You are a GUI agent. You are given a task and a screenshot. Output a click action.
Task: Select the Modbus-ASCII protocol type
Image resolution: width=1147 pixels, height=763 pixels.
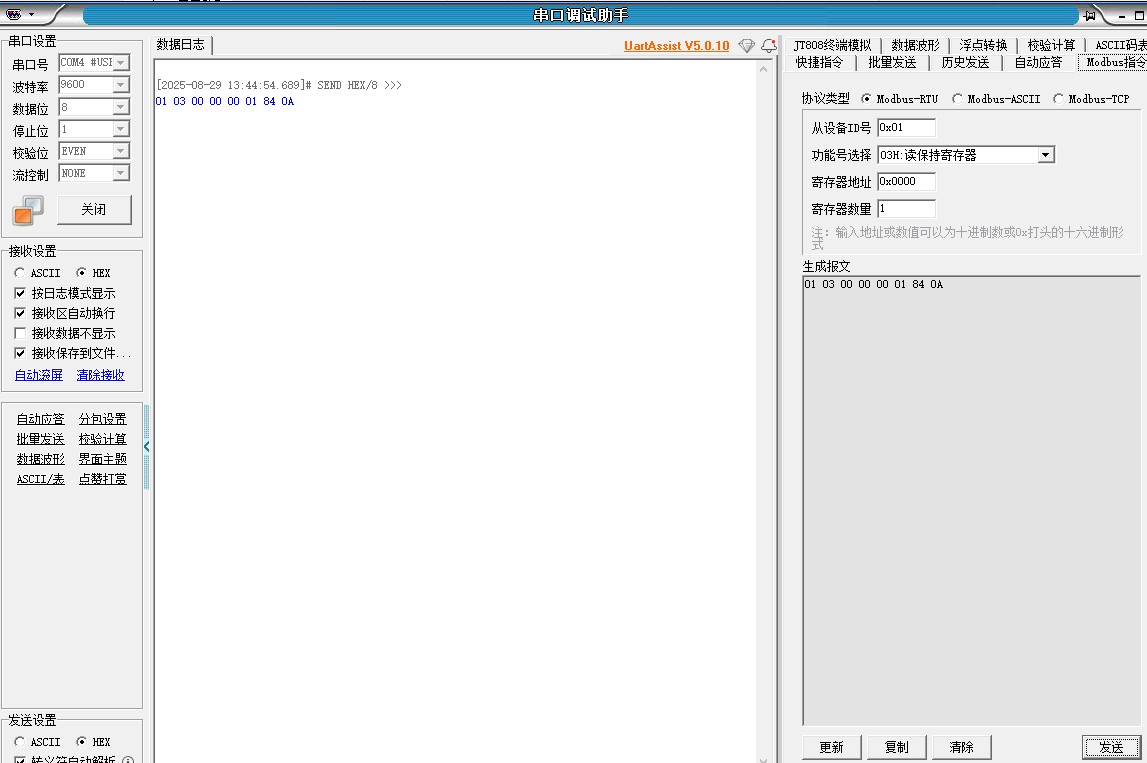coord(958,99)
